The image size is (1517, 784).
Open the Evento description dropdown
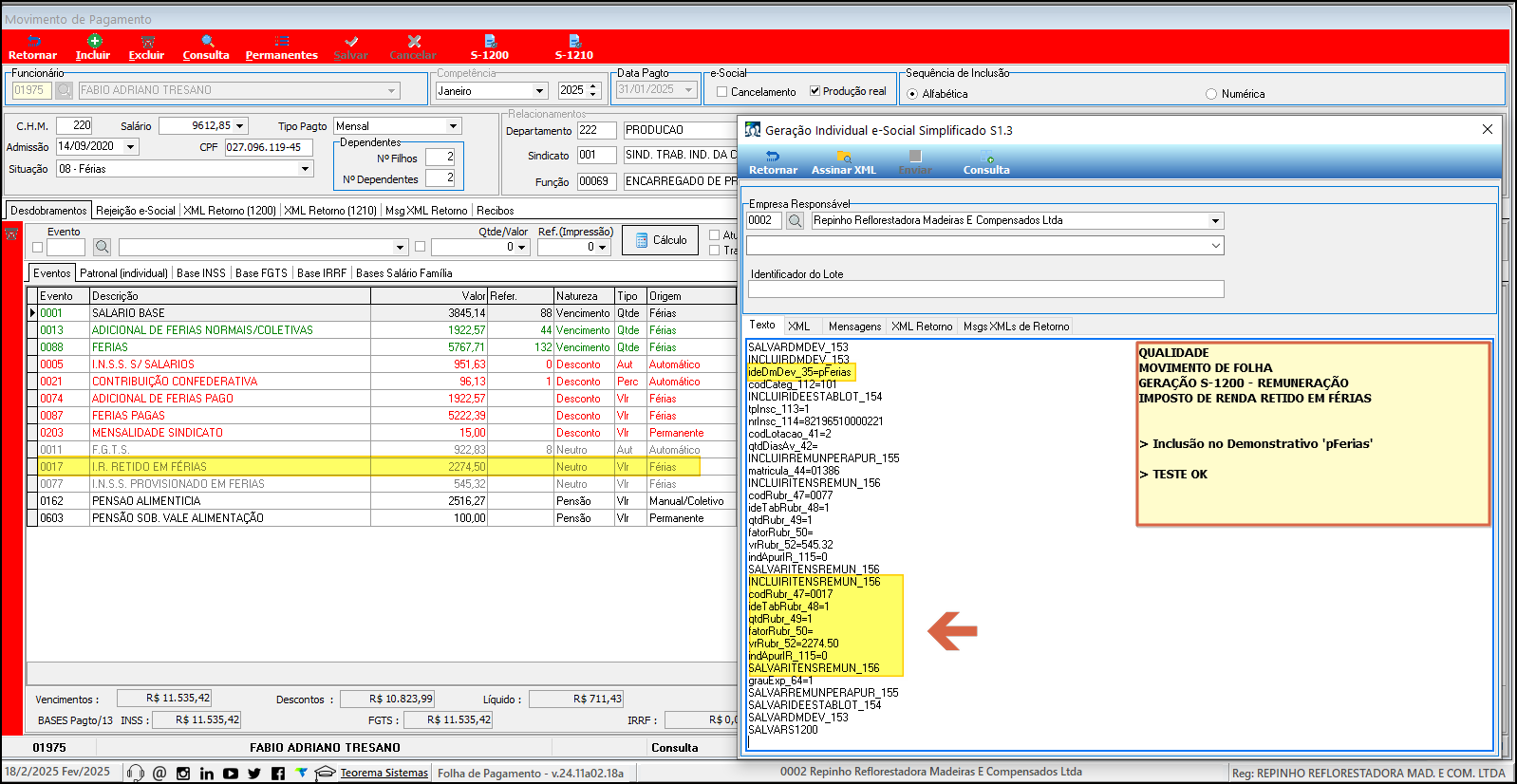(400, 247)
